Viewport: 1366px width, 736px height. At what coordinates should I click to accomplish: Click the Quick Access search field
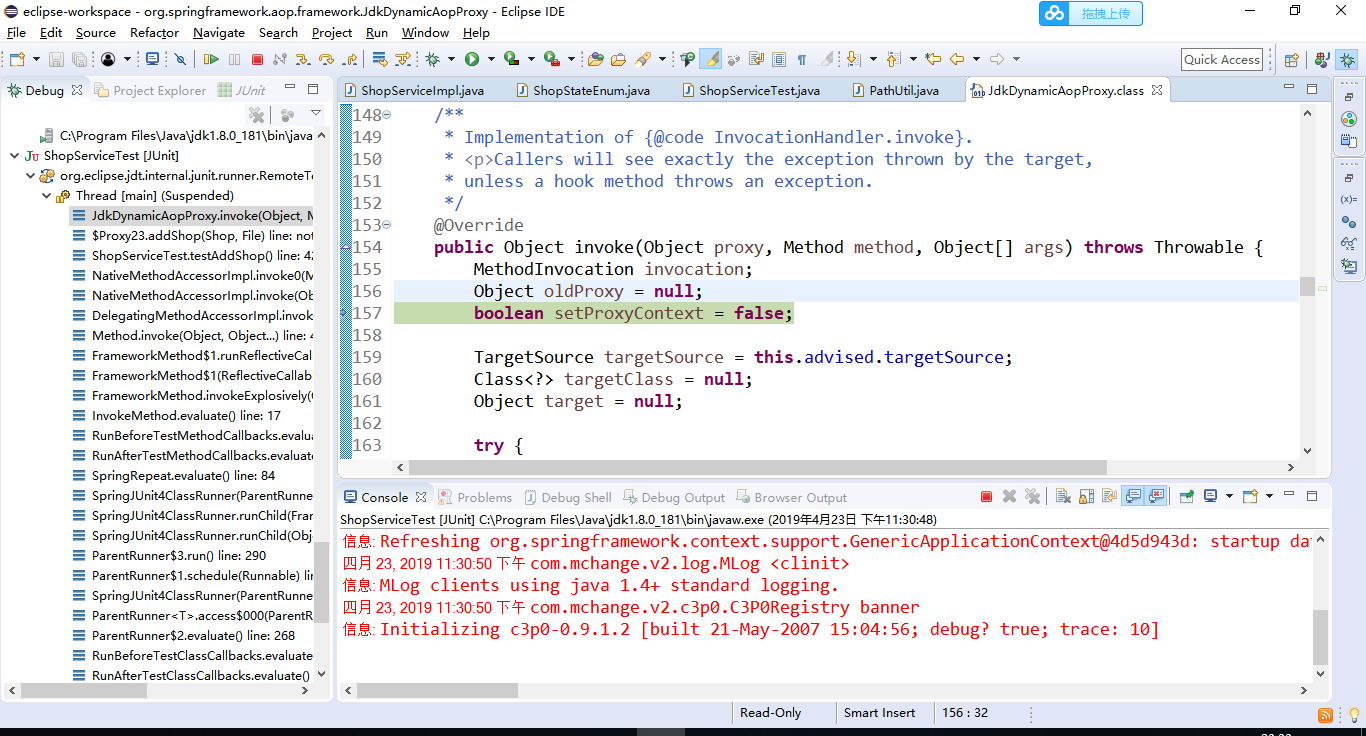[1221, 59]
